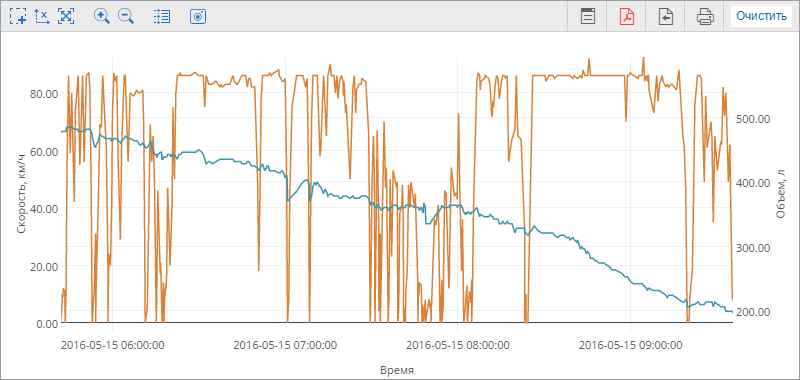
Task: Click the 80.00 speed axis value
Action: point(44,93)
